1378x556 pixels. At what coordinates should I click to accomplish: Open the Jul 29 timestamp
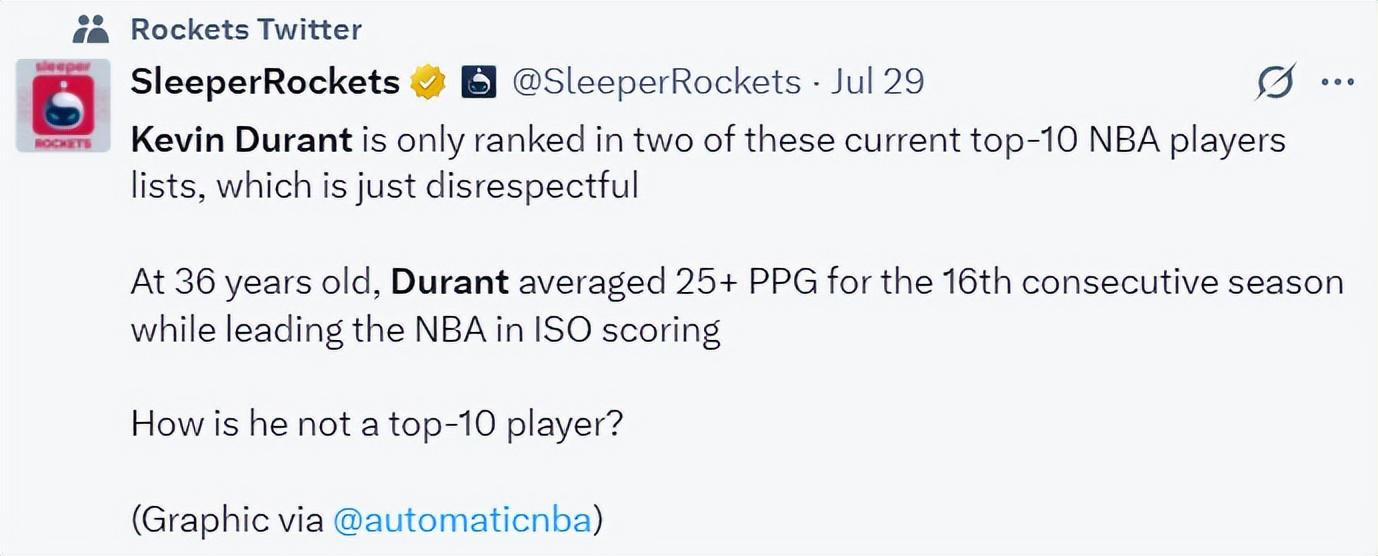(877, 82)
